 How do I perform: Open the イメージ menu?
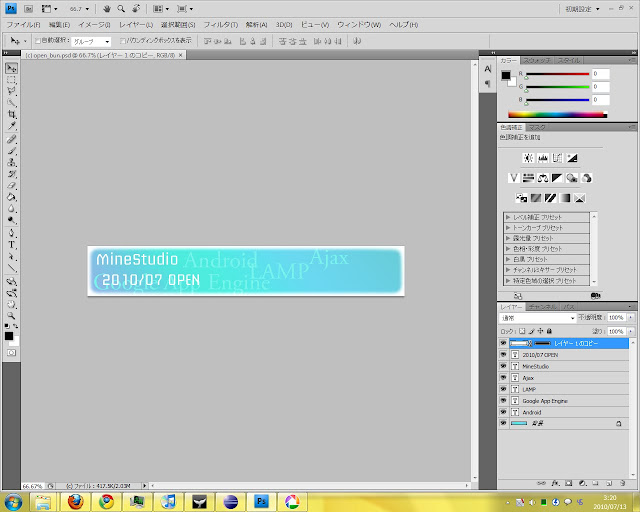click(94, 24)
